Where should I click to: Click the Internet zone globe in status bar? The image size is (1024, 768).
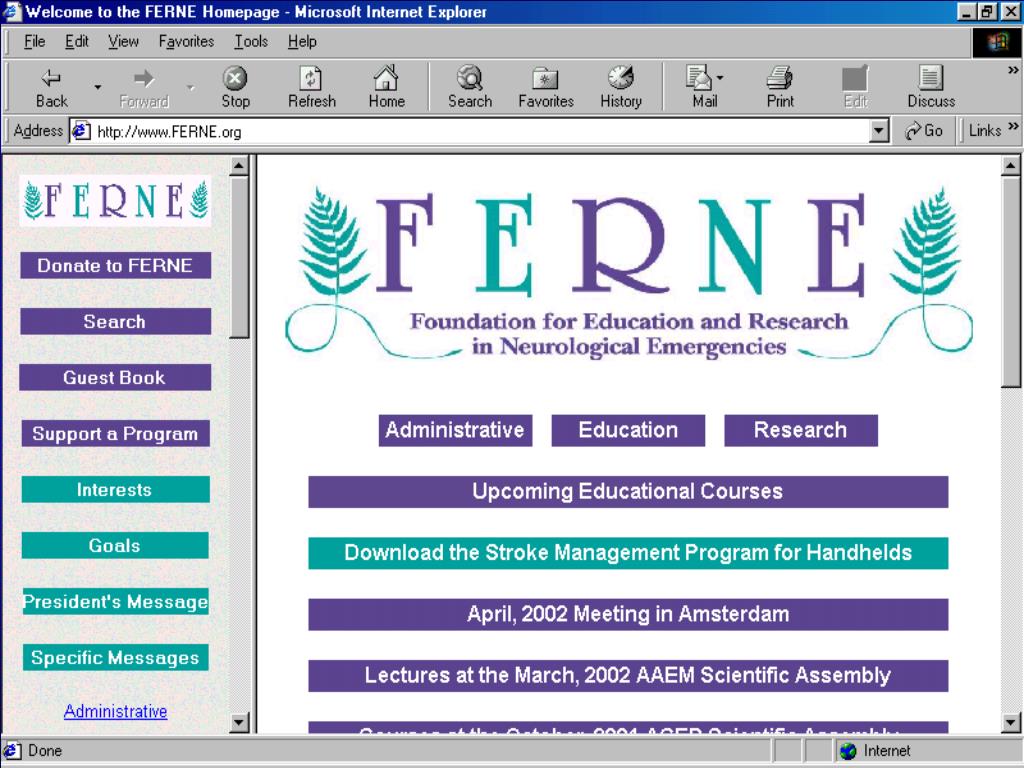pos(848,751)
